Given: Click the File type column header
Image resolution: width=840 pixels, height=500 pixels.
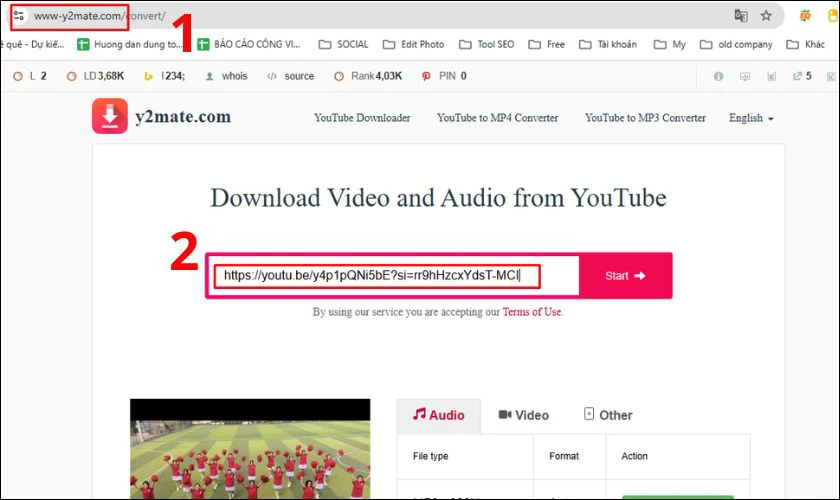Looking at the screenshot, I should (x=431, y=456).
